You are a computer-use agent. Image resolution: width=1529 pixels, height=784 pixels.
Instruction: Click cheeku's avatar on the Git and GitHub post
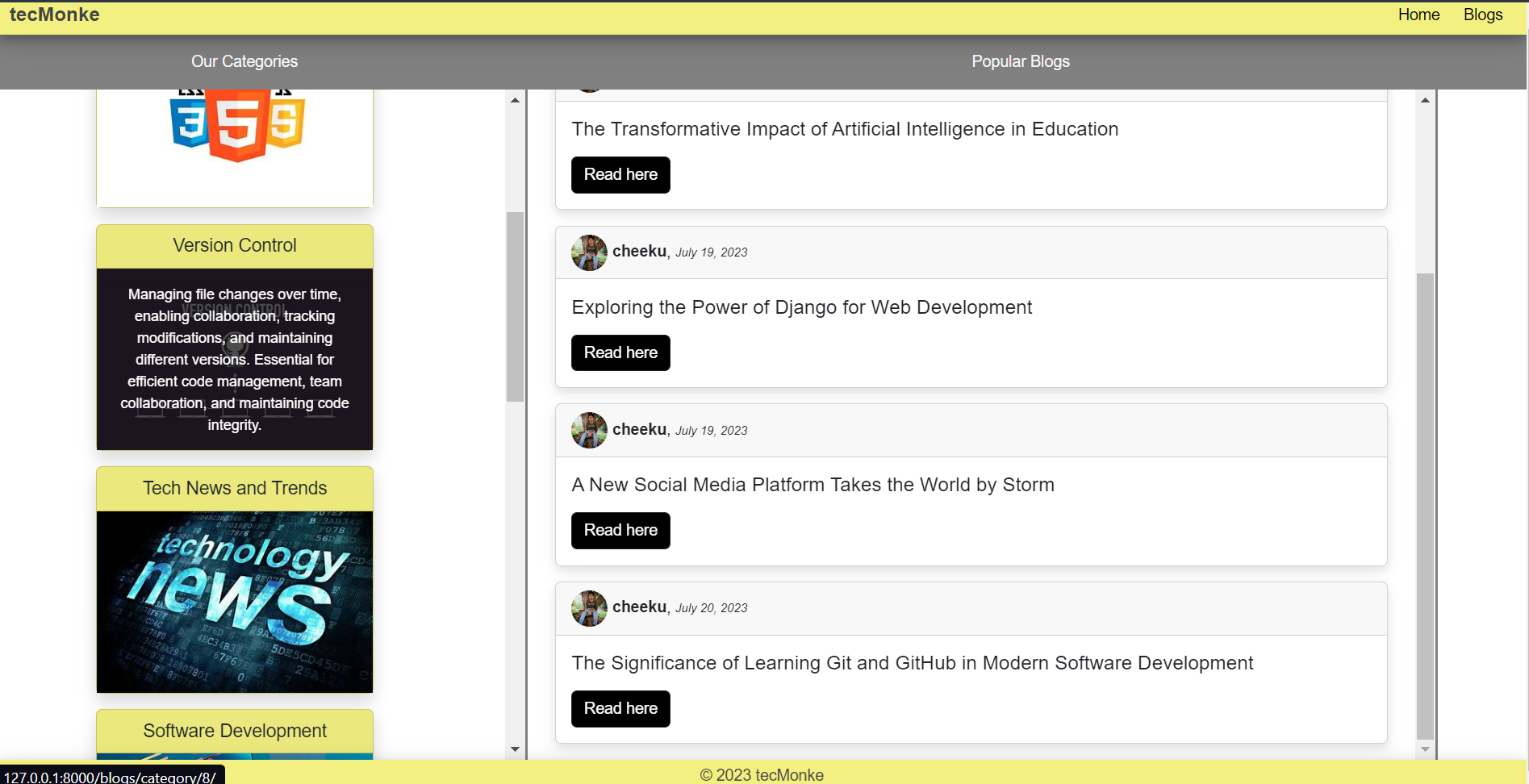(589, 608)
